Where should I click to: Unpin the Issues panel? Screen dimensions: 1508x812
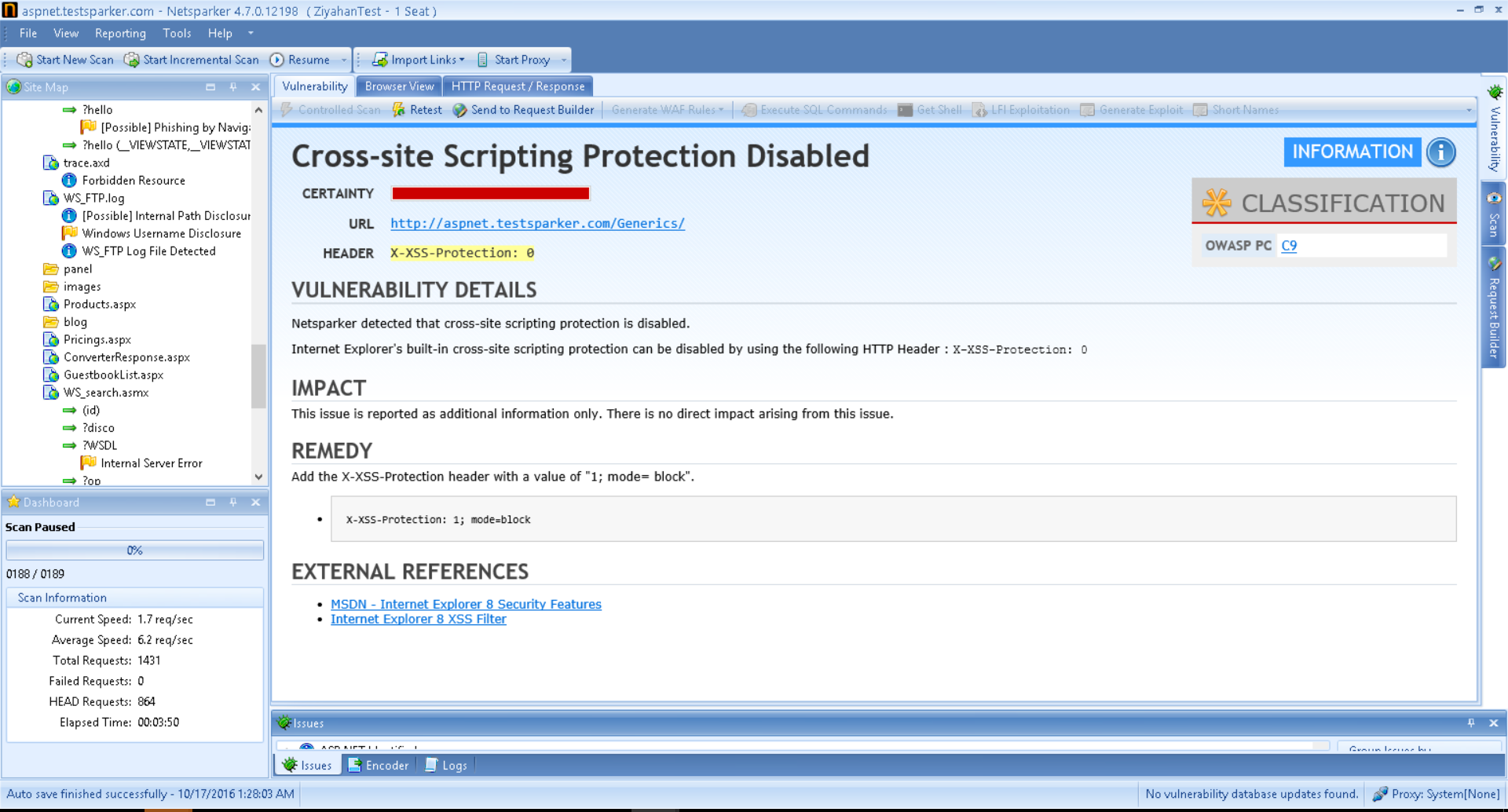coord(1470,722)
